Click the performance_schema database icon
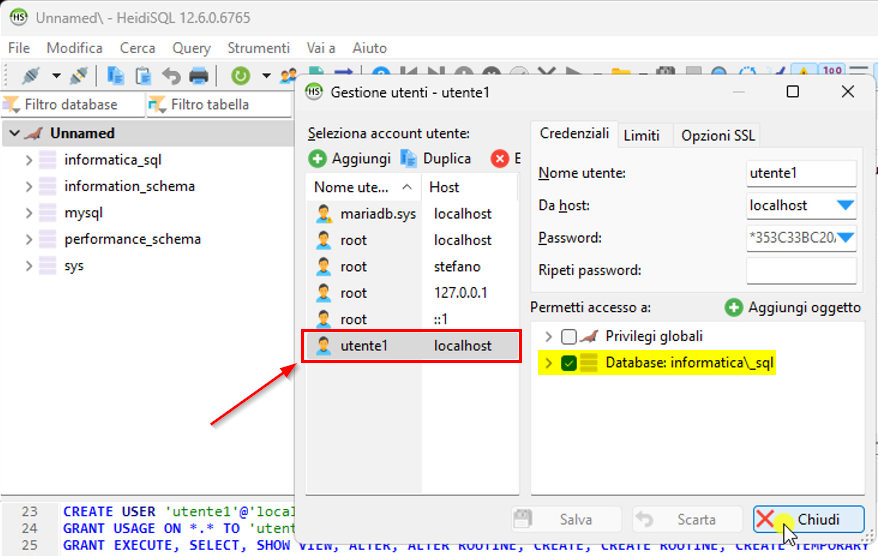Viewport: 878px width, 556px height. [48, 239]
